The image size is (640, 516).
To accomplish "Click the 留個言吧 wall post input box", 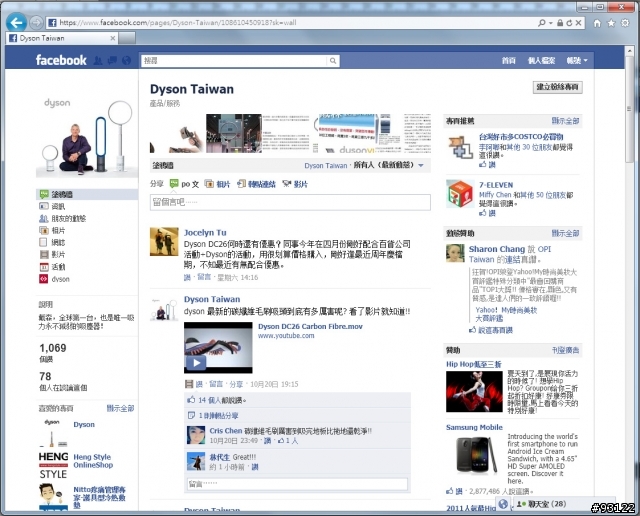I will coord(290,202).
